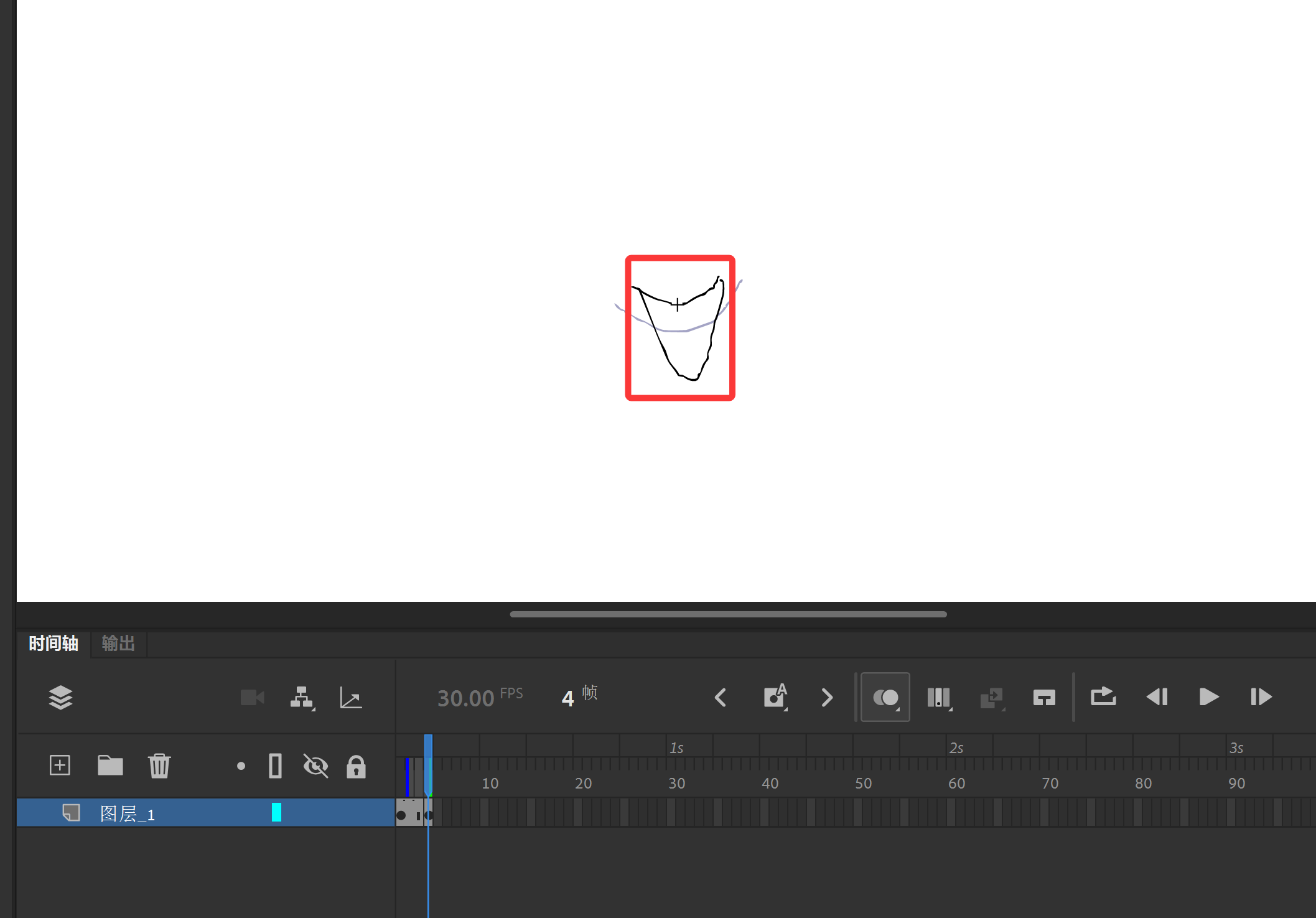
Task: Delete the selected layer with trash icon
Action: point(159,766)
